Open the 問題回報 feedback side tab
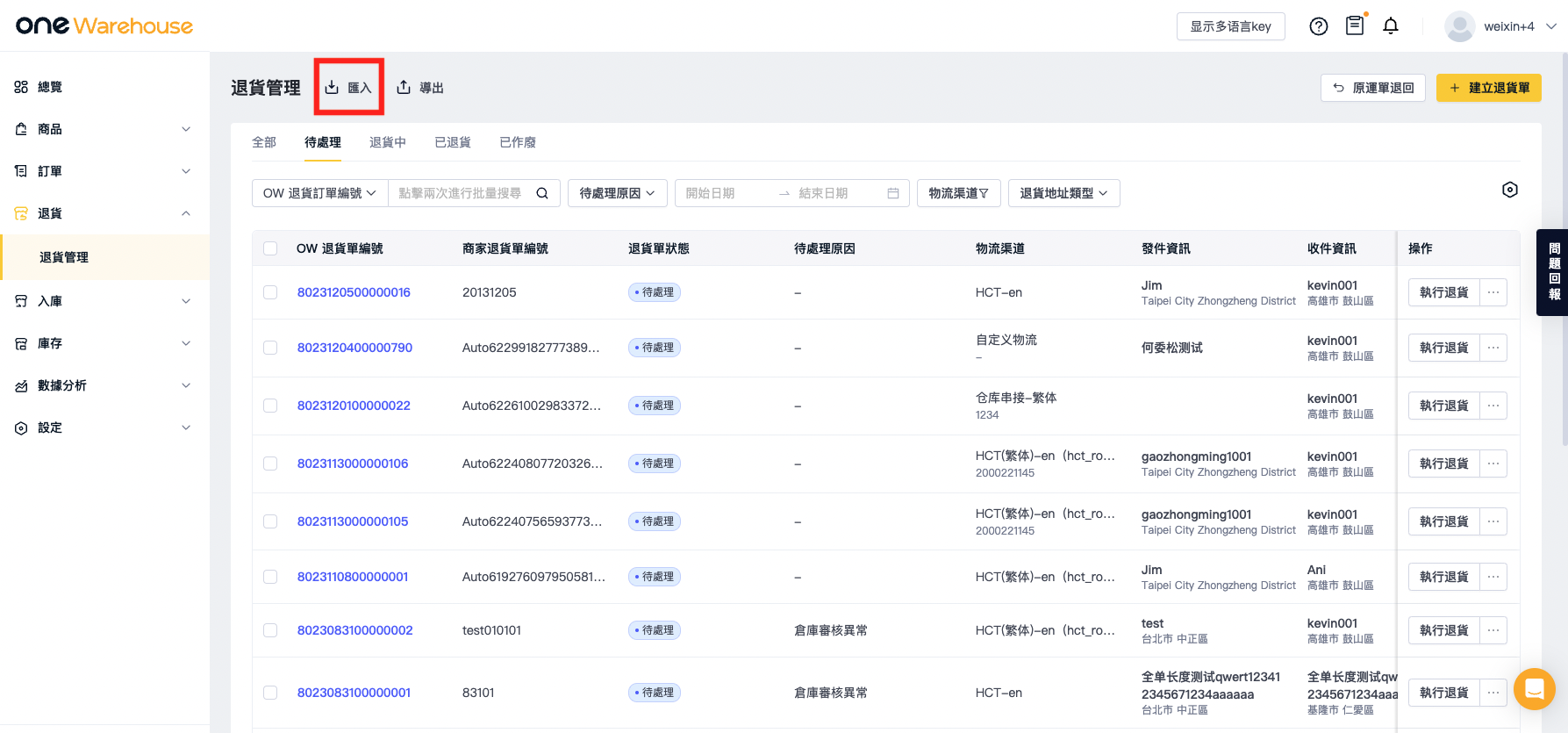 point(1553,272)
